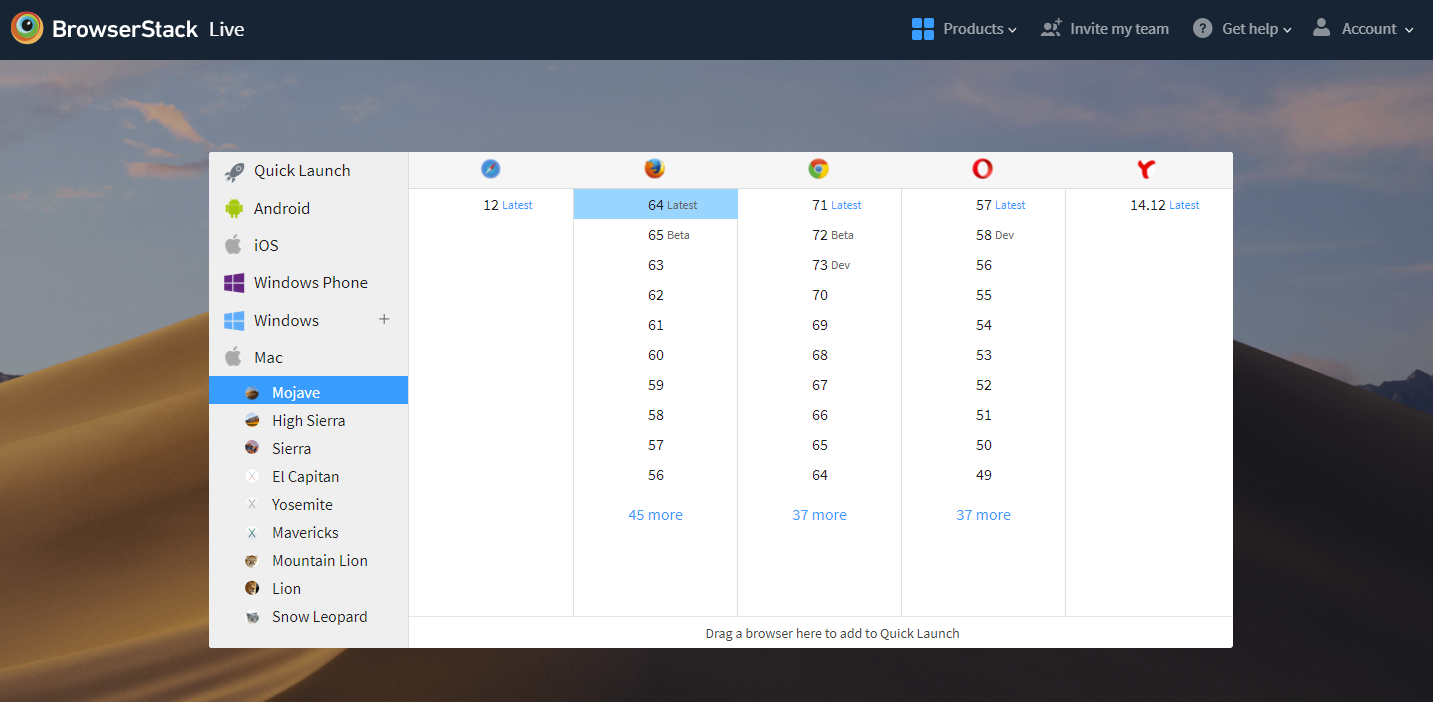Click the BrowserStack logo icon
The width and height of the screenshot is (1433, 702).
27,28
